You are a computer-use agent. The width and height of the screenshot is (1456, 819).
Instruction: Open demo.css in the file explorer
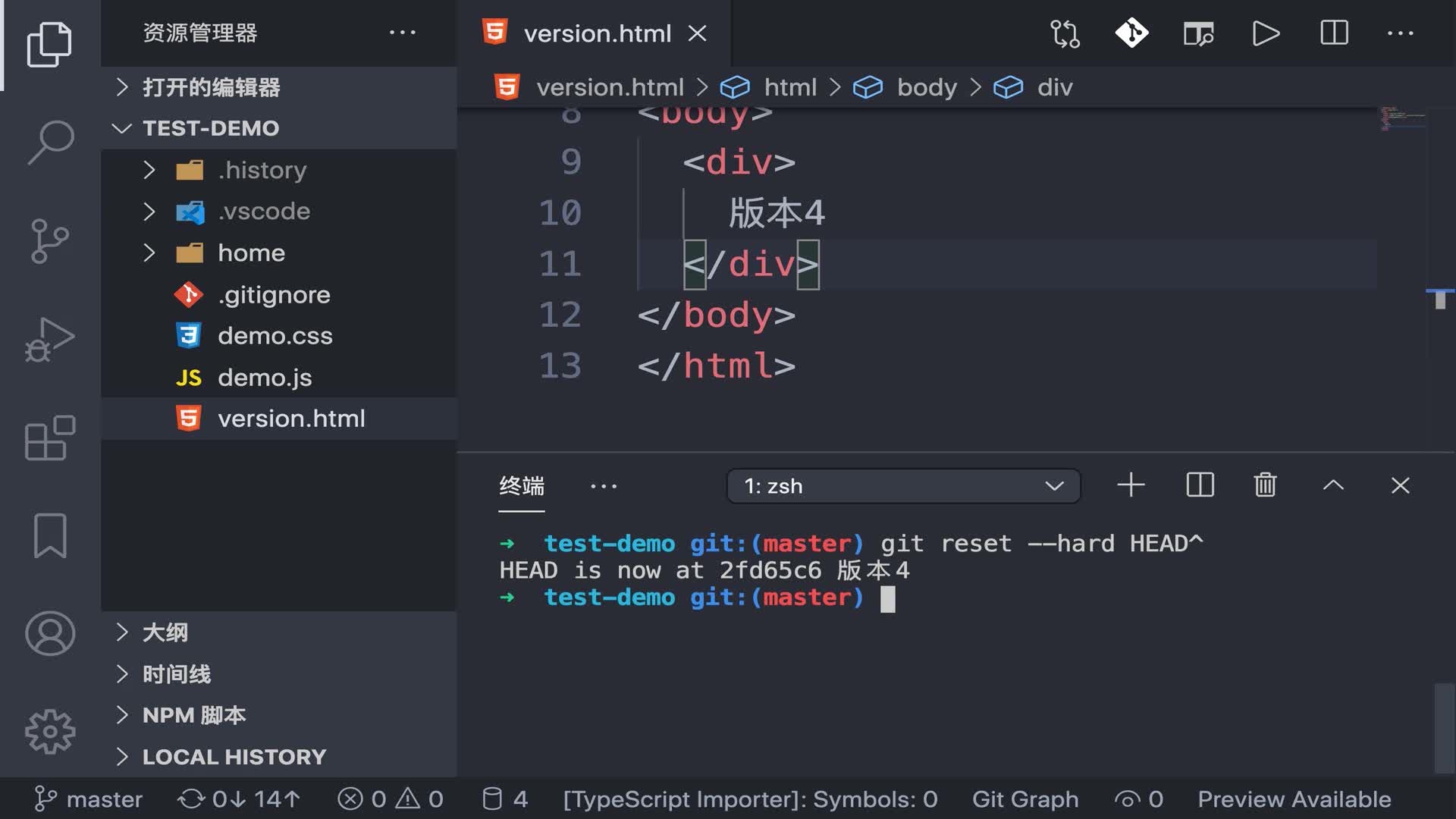click(x=275, y=336)
